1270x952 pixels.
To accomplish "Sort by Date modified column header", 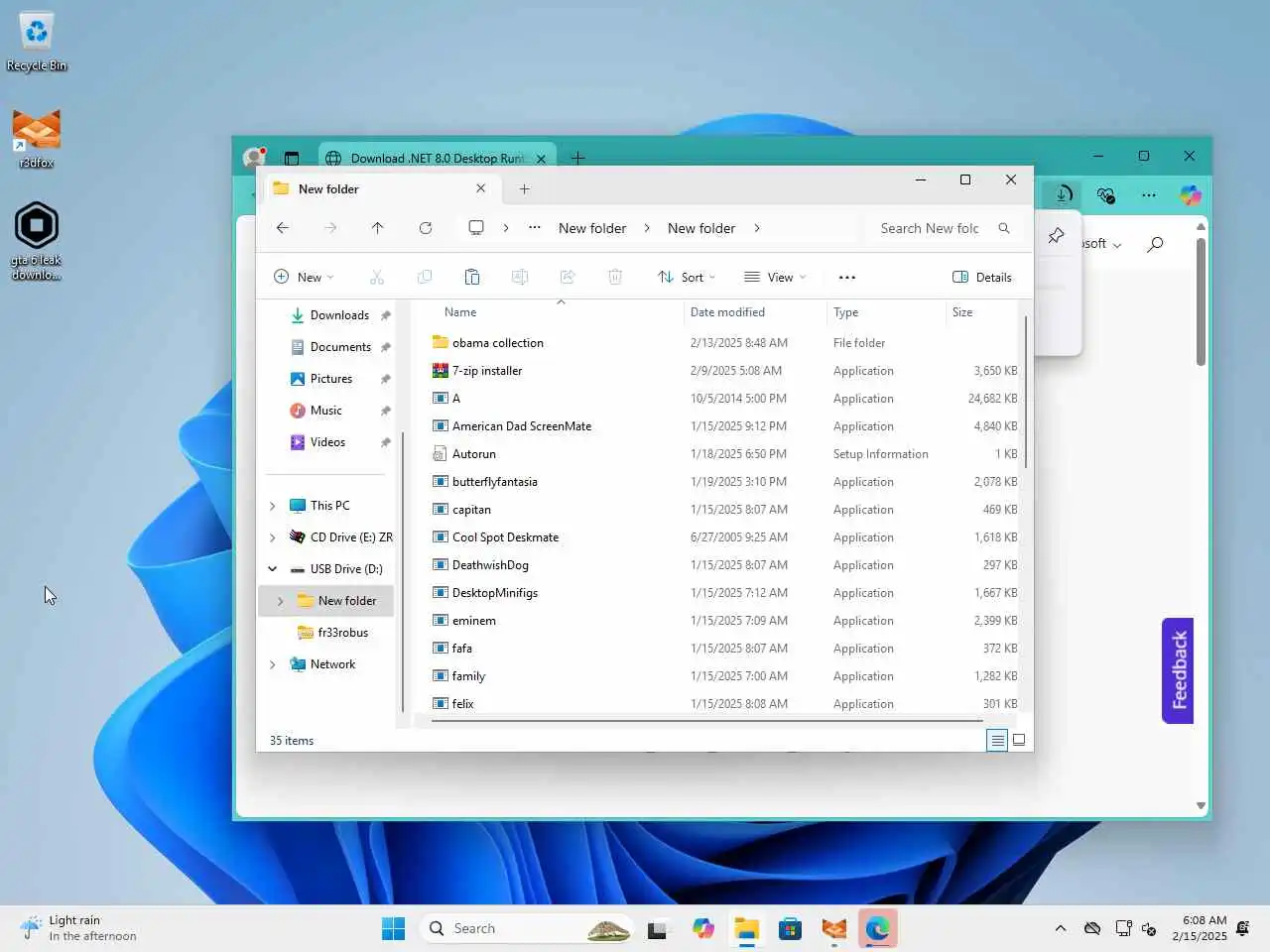I will tap(727, 312).
